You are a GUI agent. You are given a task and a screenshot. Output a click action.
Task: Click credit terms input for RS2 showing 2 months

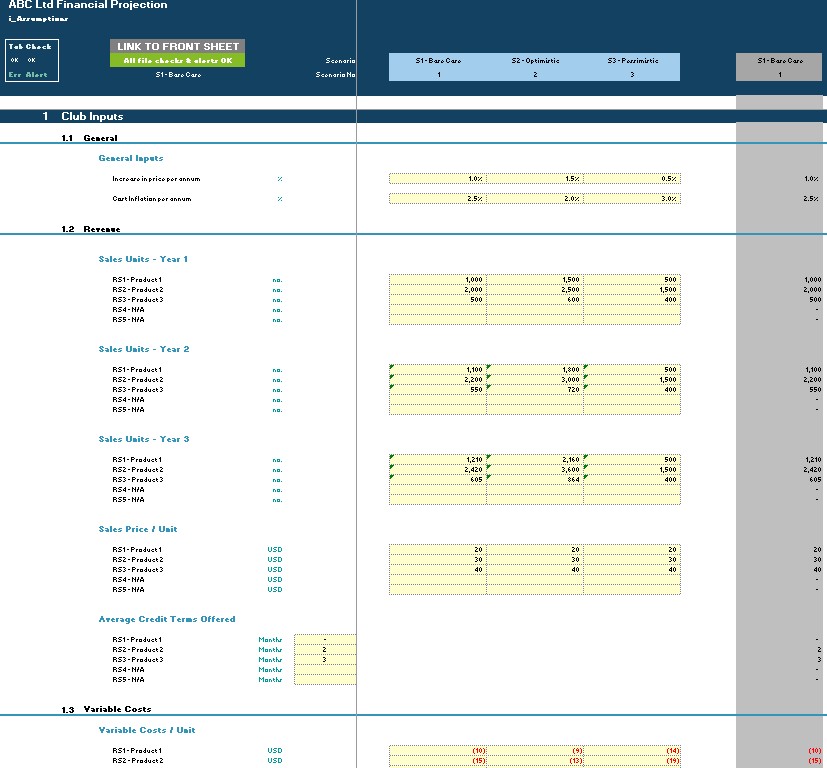tap(325, 650)
